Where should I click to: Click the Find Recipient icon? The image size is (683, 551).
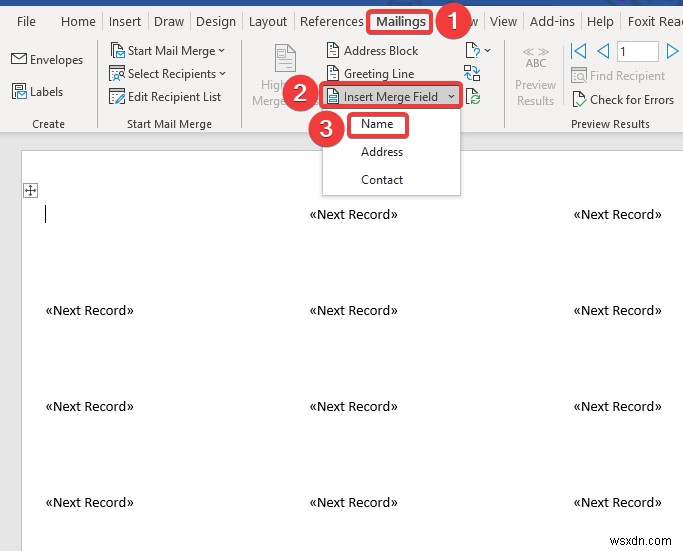(x=579, y=76)
